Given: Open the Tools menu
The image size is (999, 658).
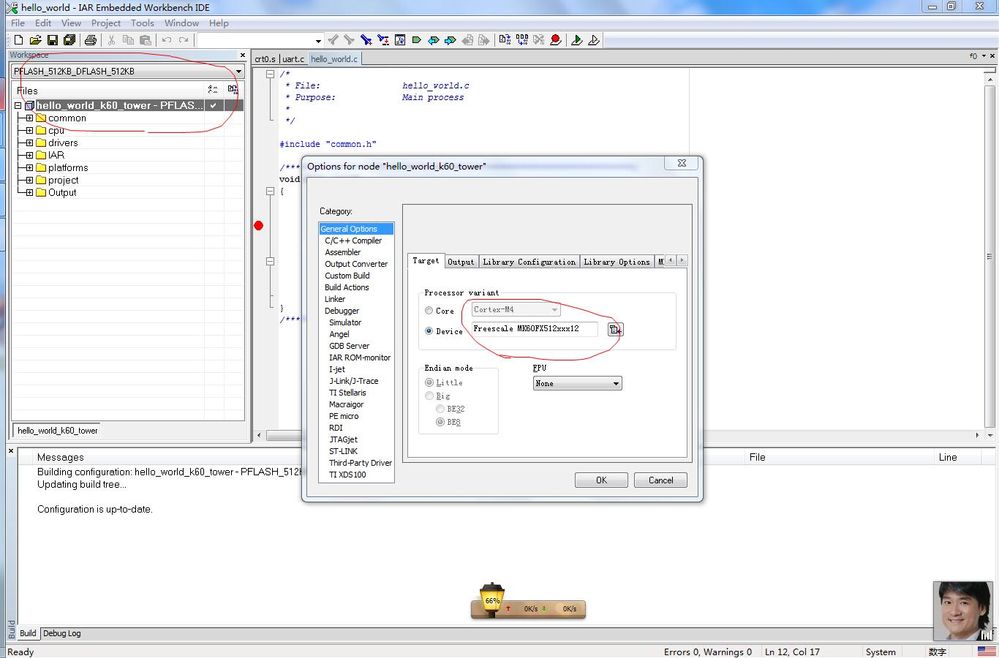Looking at the screenshot, I should (143, 23).
